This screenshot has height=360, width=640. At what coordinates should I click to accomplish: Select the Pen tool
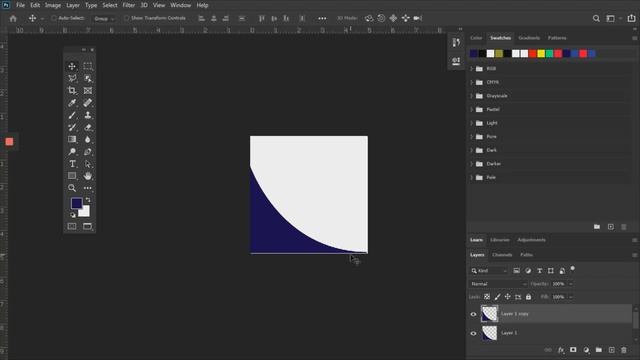[x=88, y=152]
